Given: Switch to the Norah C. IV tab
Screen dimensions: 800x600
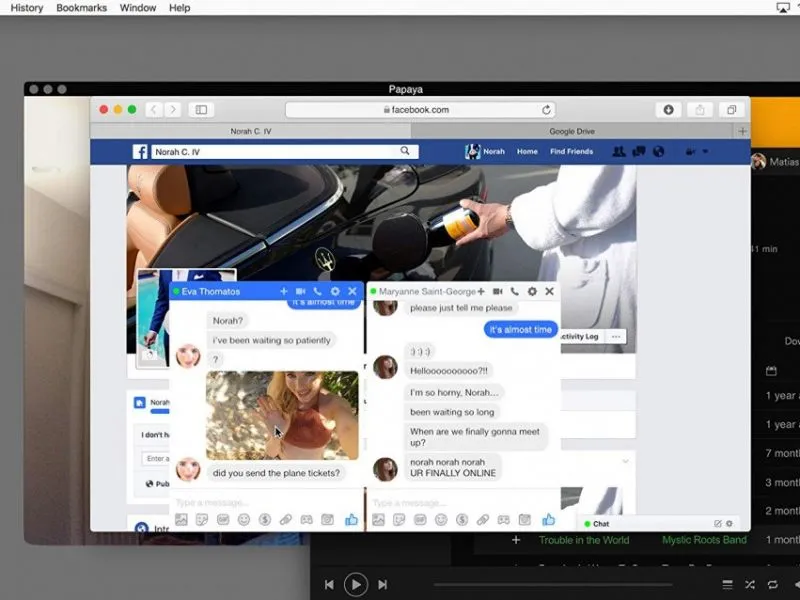Looking at the screenshot, I should pyautogui.click(x=251, y=131).
